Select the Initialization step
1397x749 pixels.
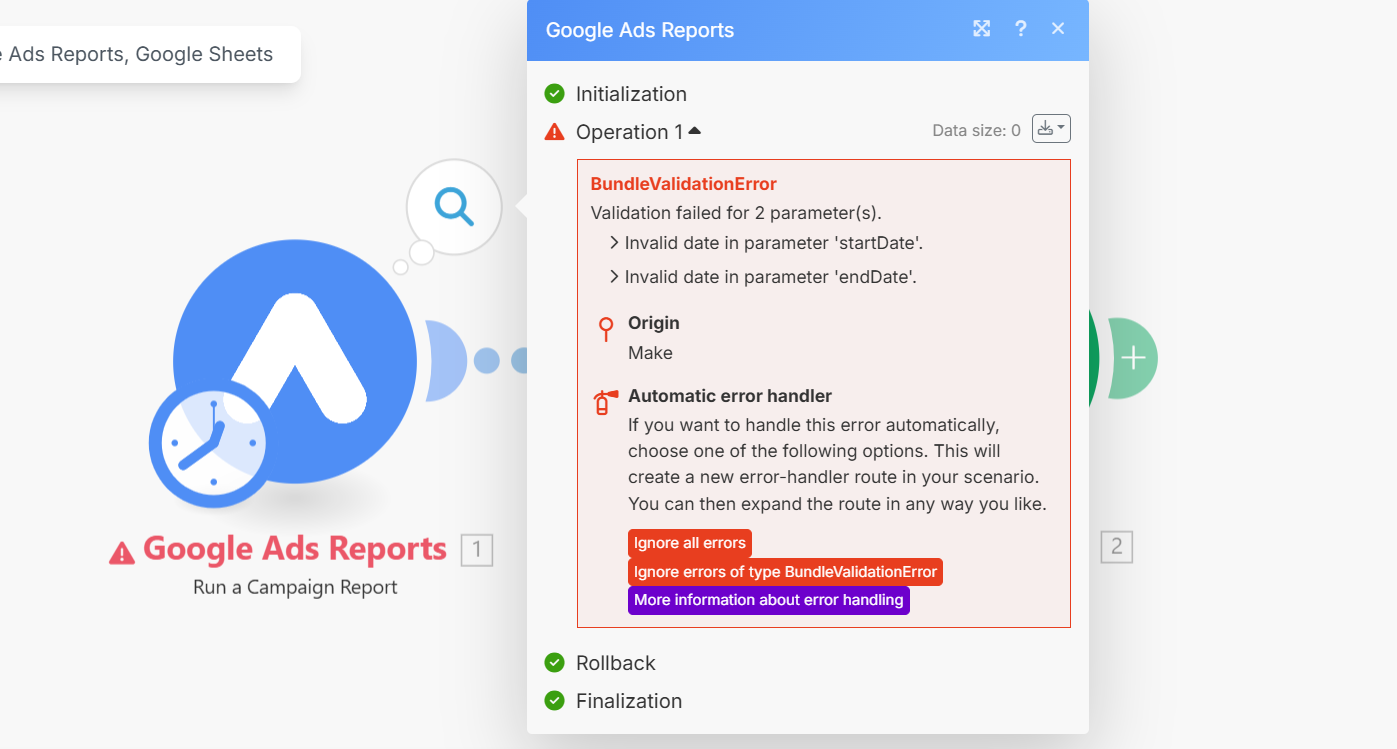pyautogui.click(x=631, y=94)
